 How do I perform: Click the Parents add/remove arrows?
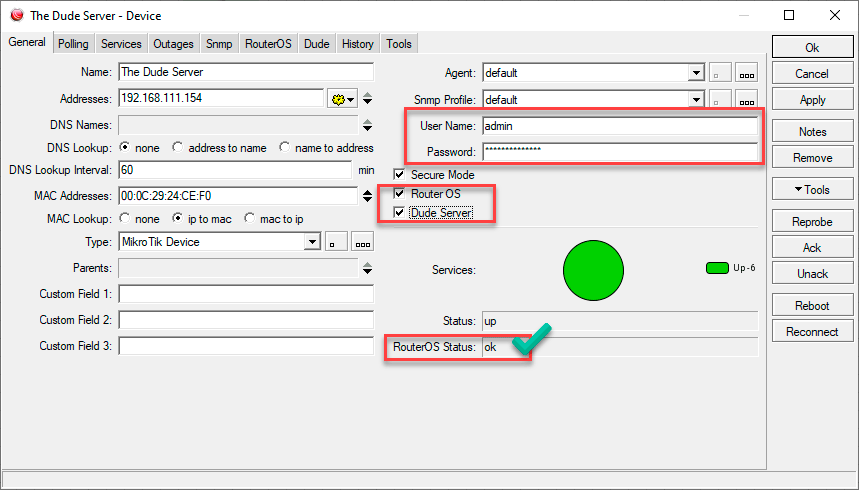point(368,268)
